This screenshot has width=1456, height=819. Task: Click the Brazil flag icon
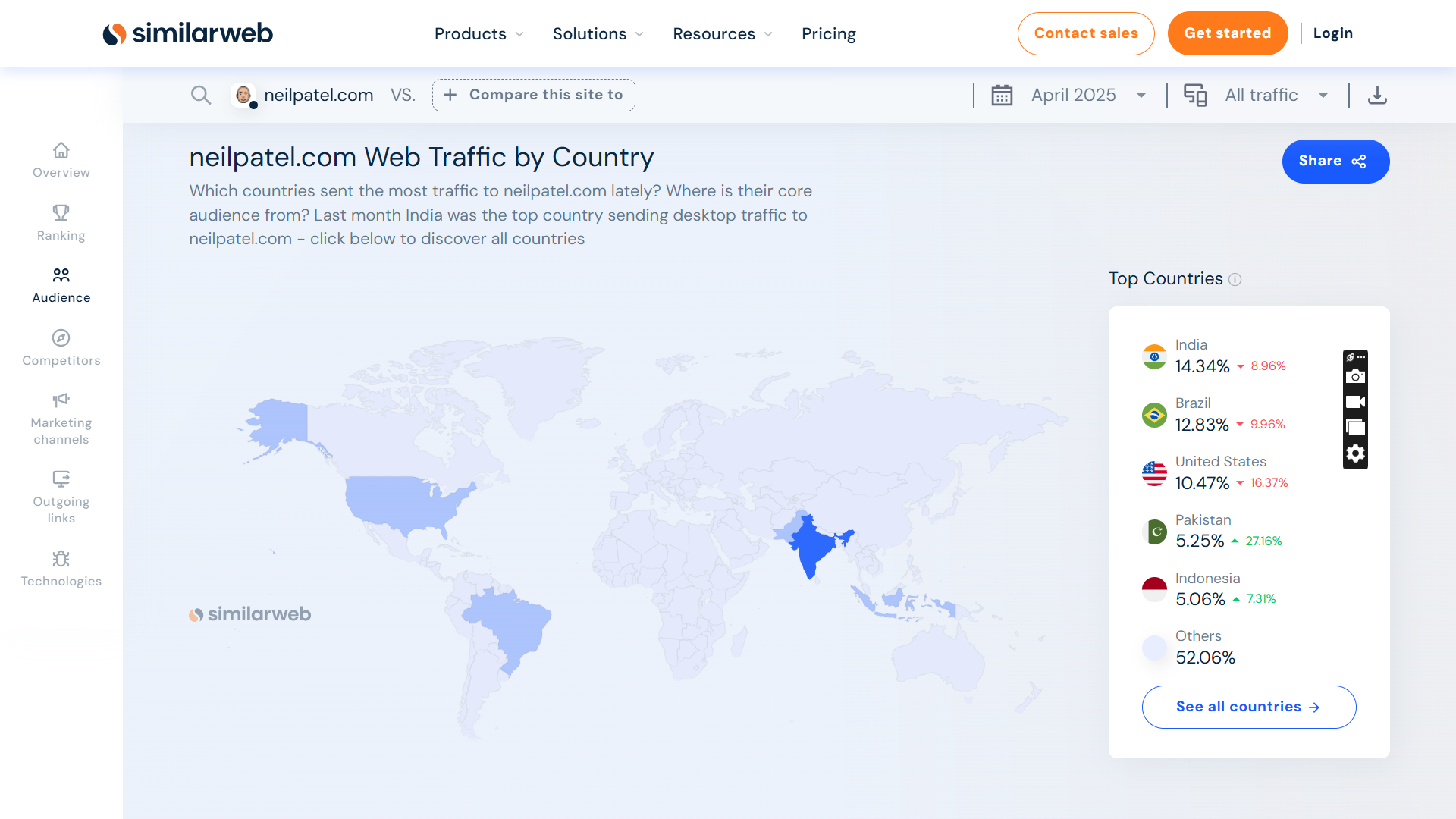point(1154,415)
